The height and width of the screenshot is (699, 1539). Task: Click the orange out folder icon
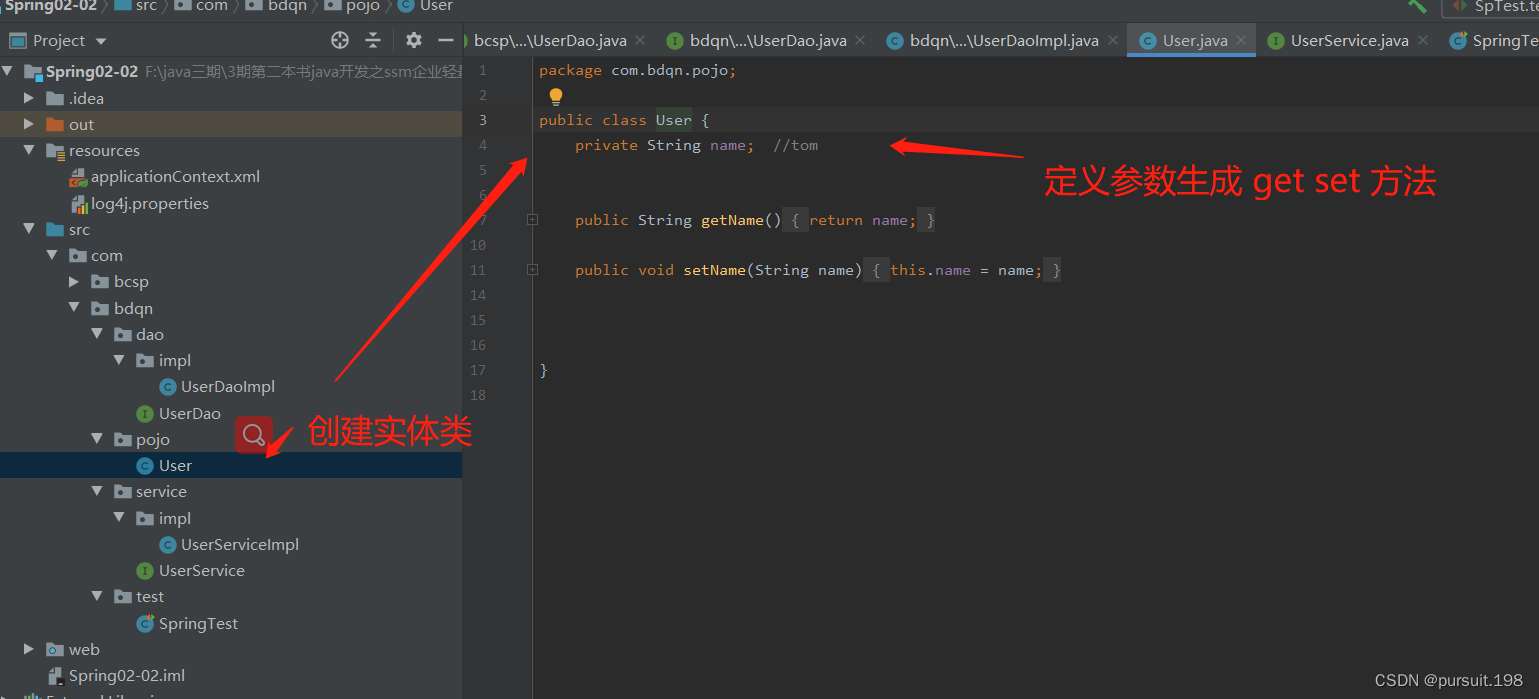(x=55, y=124)
